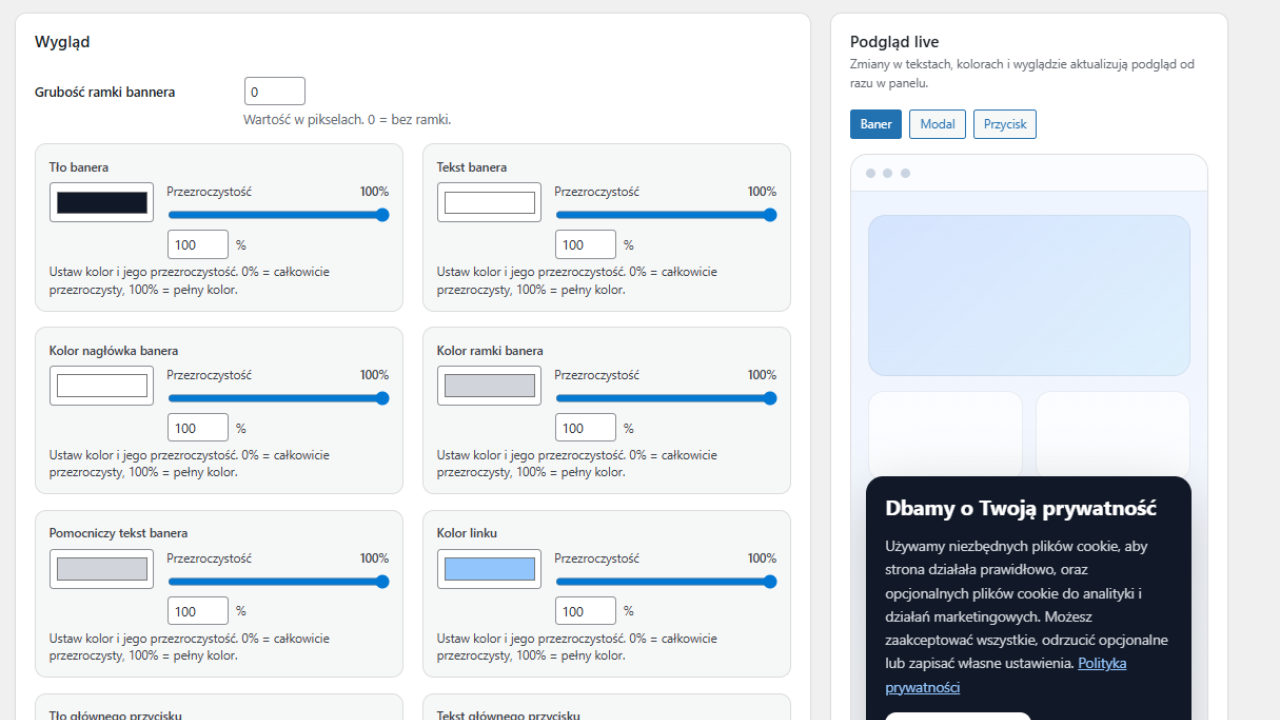Adjust the Kolor nagłówka banera opacity slider

click(278, 398)
